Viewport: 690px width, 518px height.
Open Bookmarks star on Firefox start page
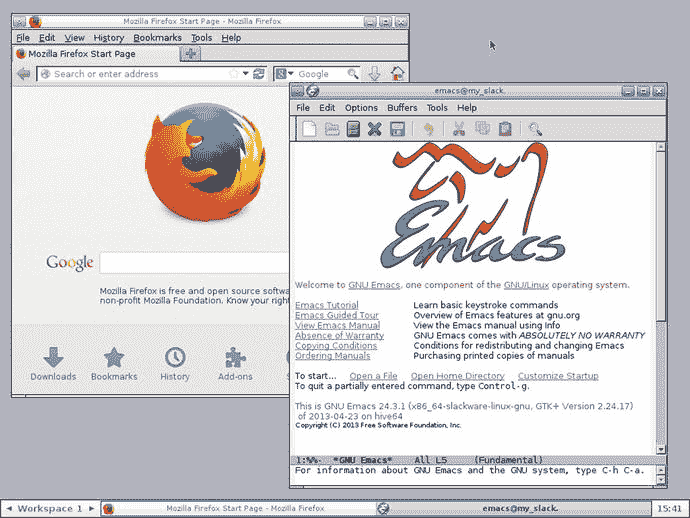[x=114, y=364]
